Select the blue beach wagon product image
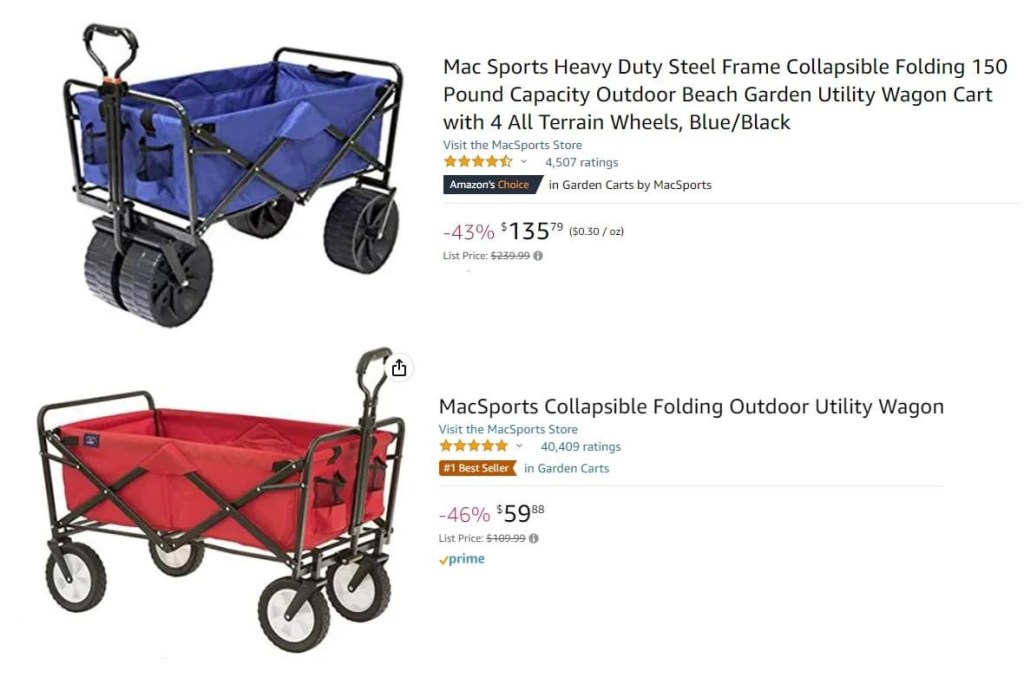This screenshot has height=677, width=1024. point(230,175)
